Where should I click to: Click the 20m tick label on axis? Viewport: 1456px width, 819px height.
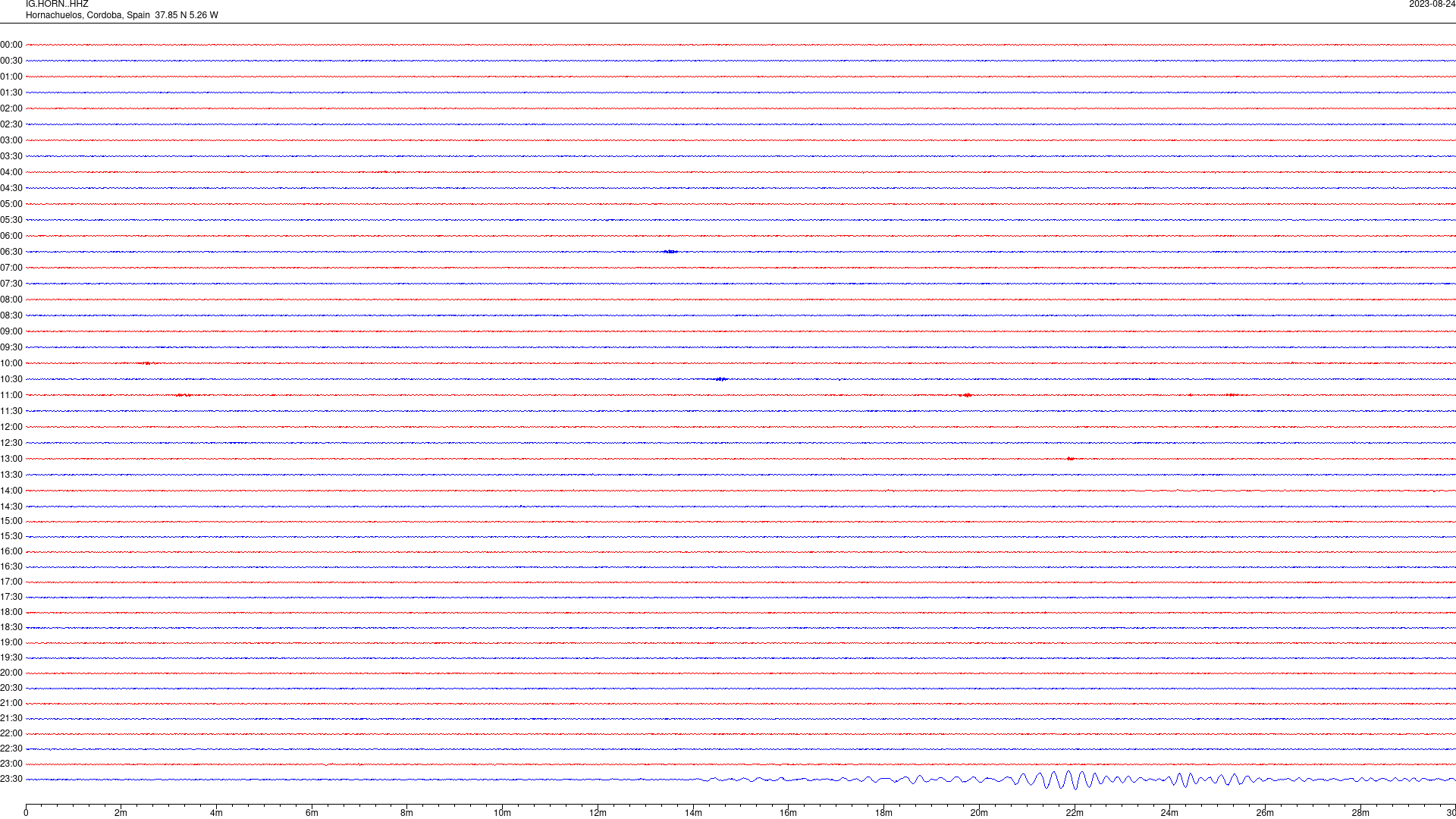click(979, 813)
